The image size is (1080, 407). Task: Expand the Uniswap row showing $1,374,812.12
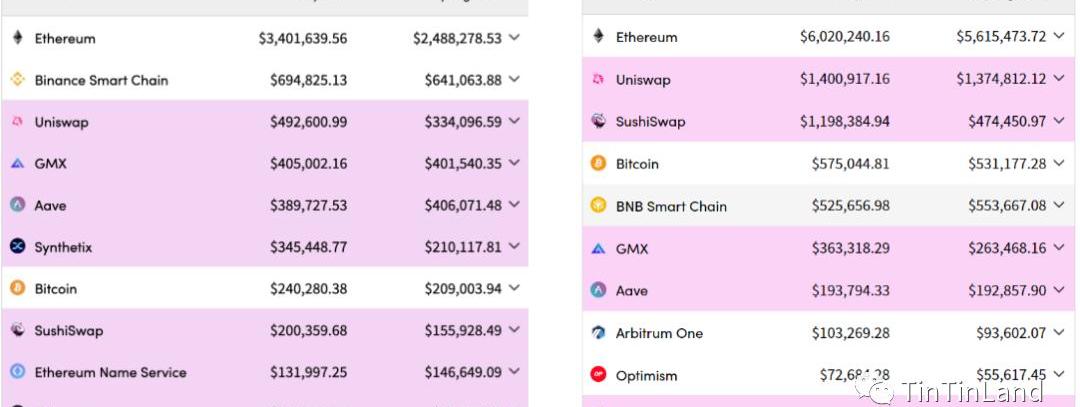click(1059, 79)
